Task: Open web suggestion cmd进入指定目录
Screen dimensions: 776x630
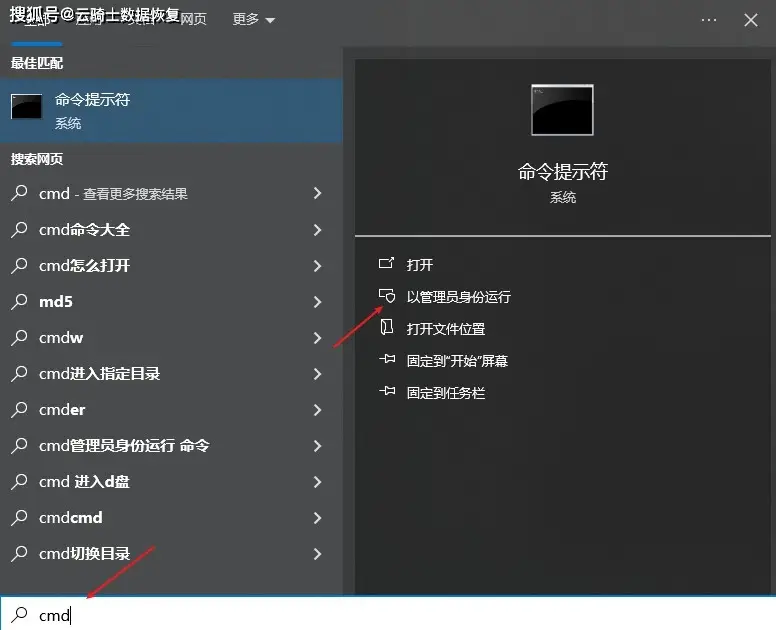Action: (171, 374)
